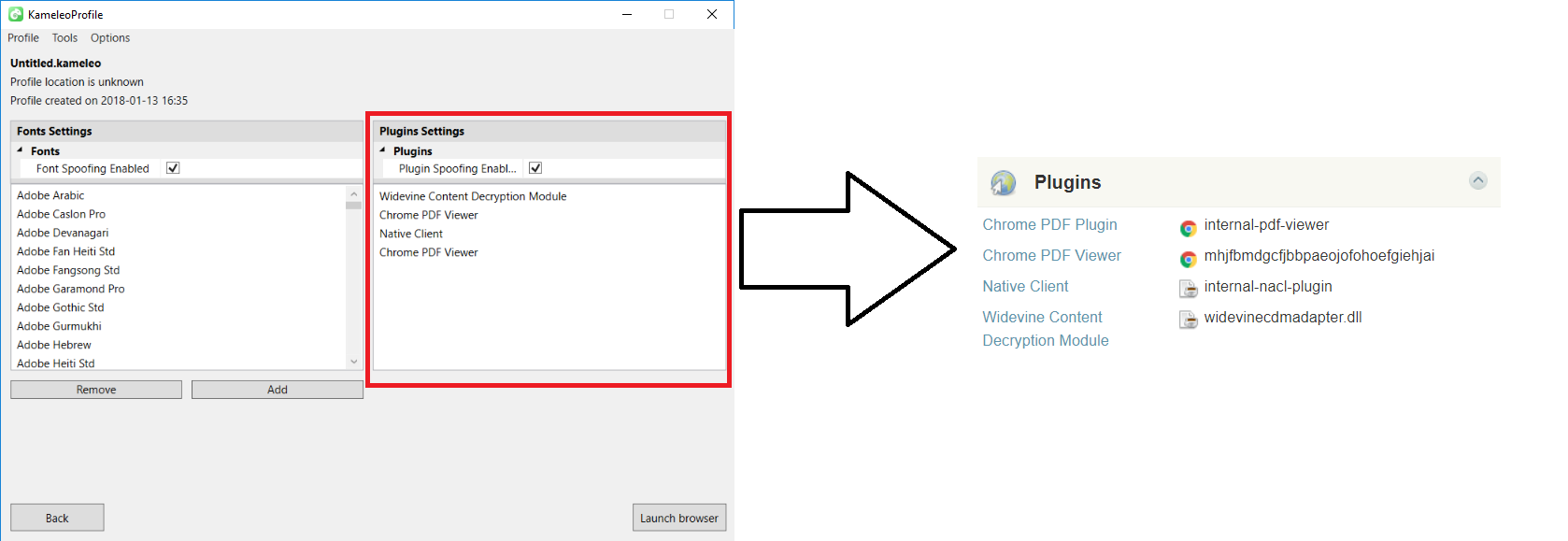Open the Tools menu
Screen dimensions: 1568x541
pos(64,38)
